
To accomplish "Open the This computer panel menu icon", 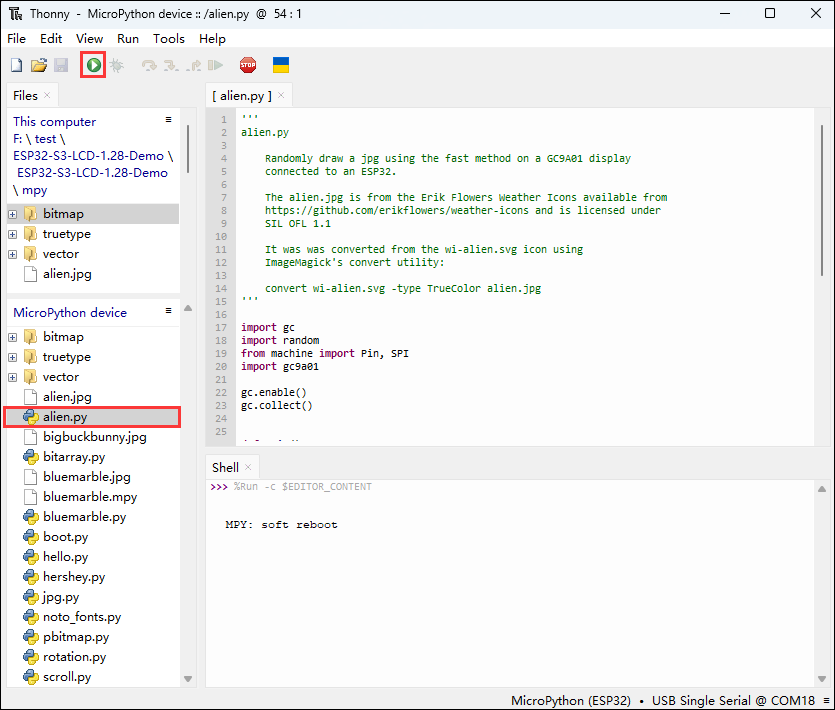I will [169, 119].
